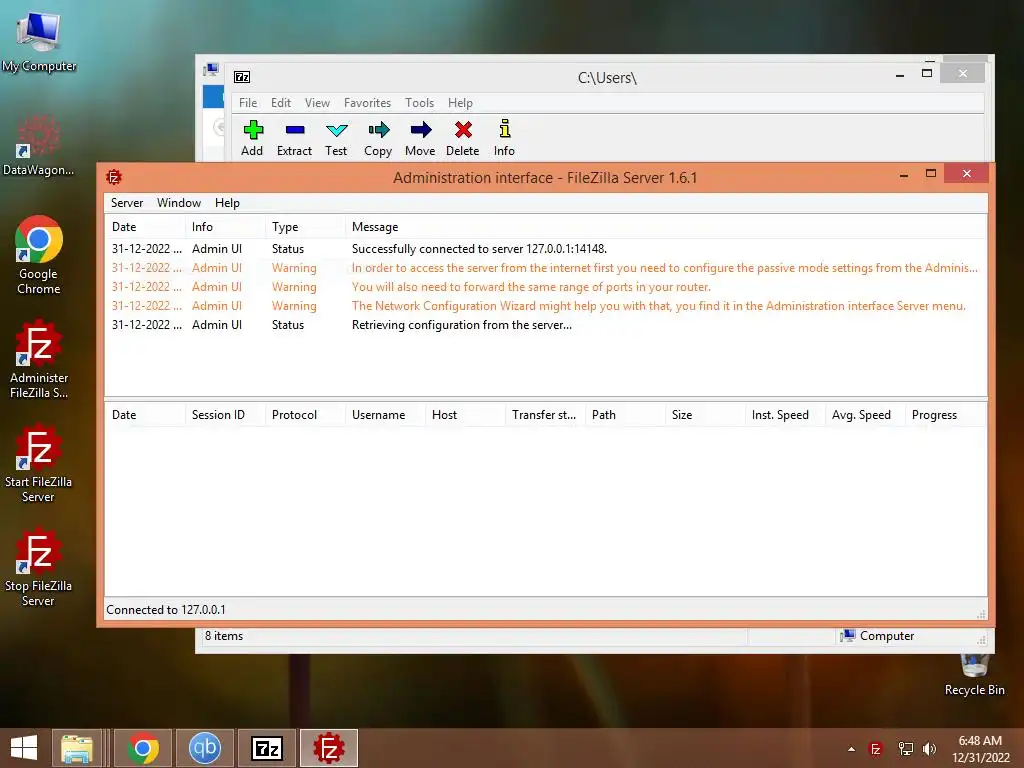Screen dimensions: 1024x768
Task: Select the 'Successfully connected to server' log row
Action: (545, 249)
